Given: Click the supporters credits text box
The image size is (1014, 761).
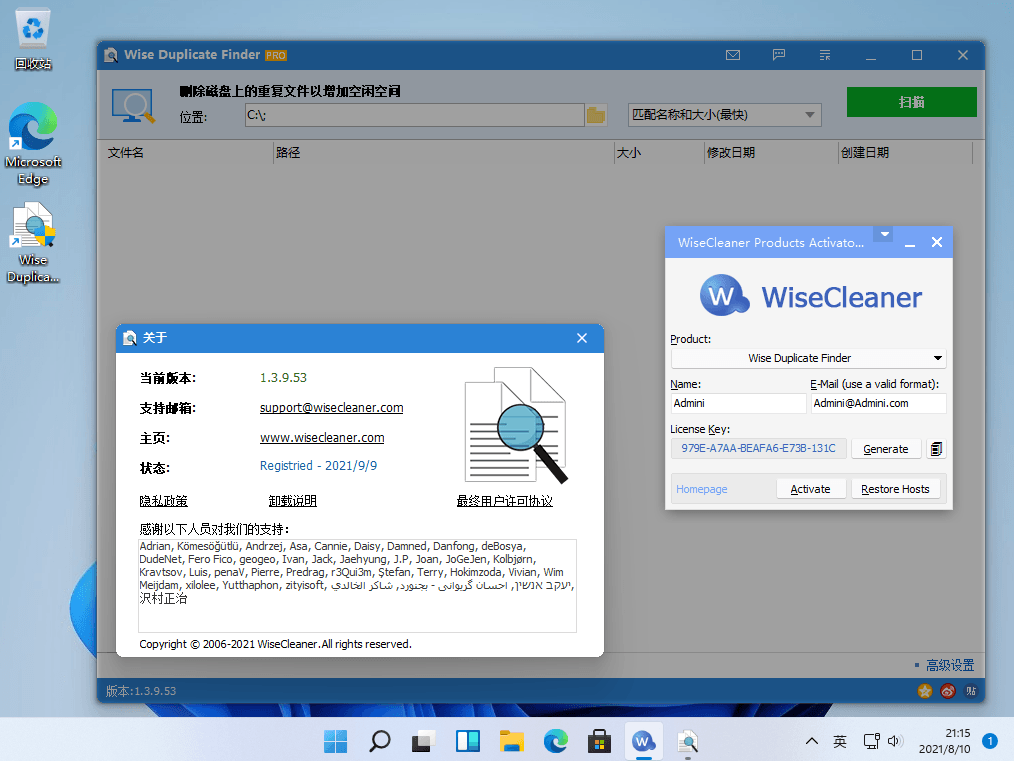Looking at the screenshot, I should pos(357,586).
